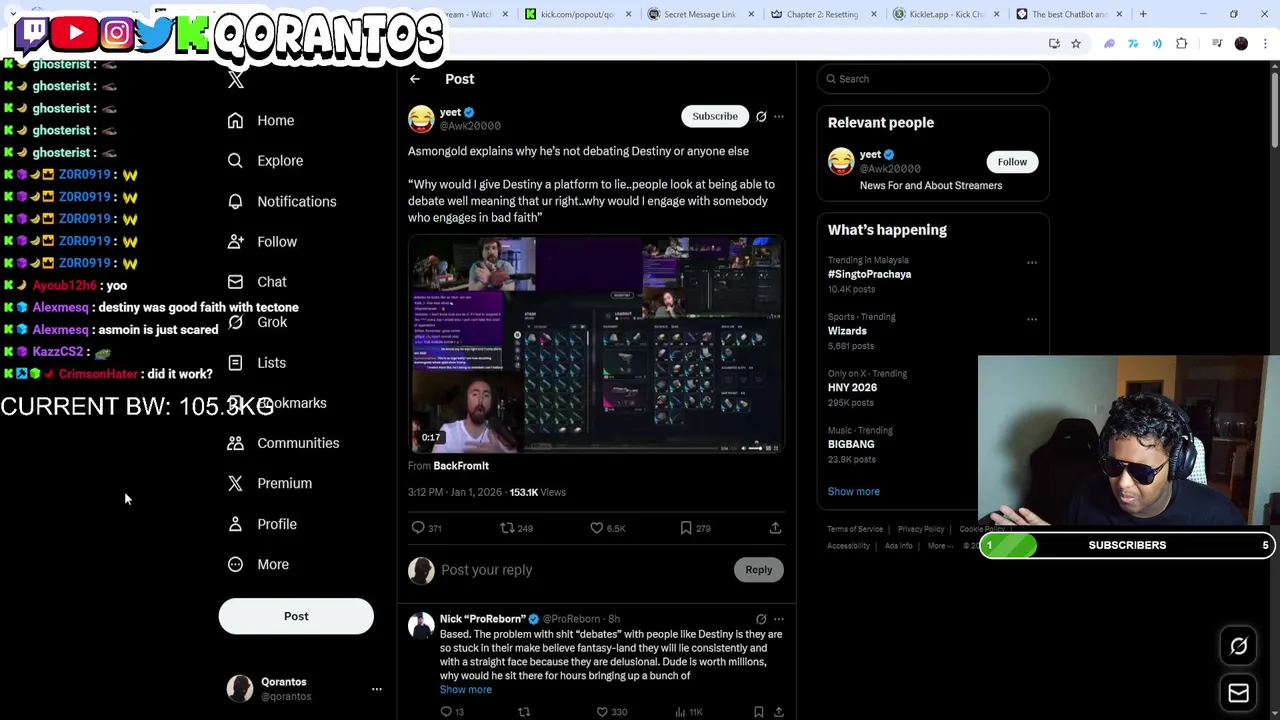The height and width of the screenshot is (720, 1280).
Task: Bookmark this page with star icon
Action: click(1076, 44)
